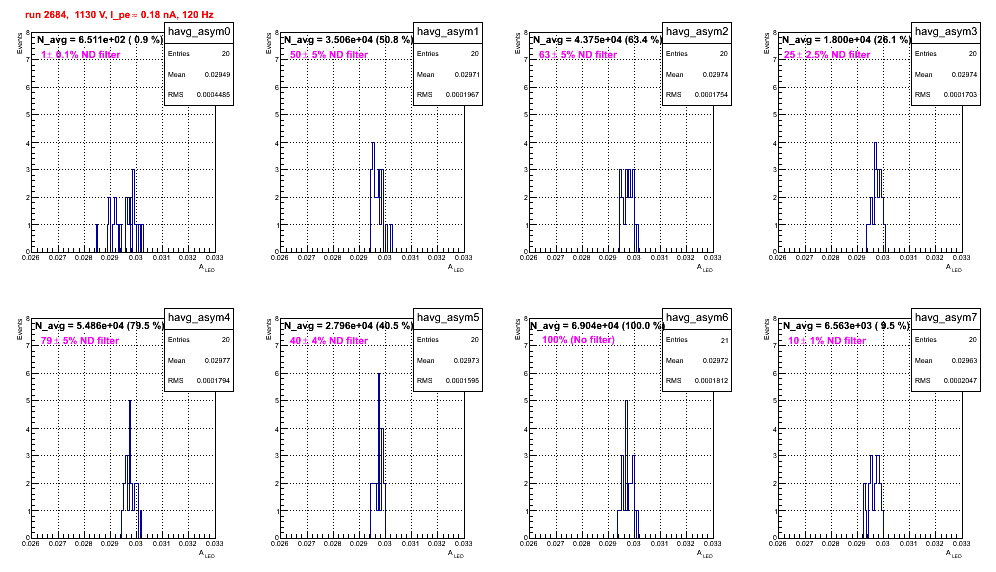Viewport: 996px width, 572px height.
Task: Click the N_avg = 3.506e+04 label
Action: [348, 39]
